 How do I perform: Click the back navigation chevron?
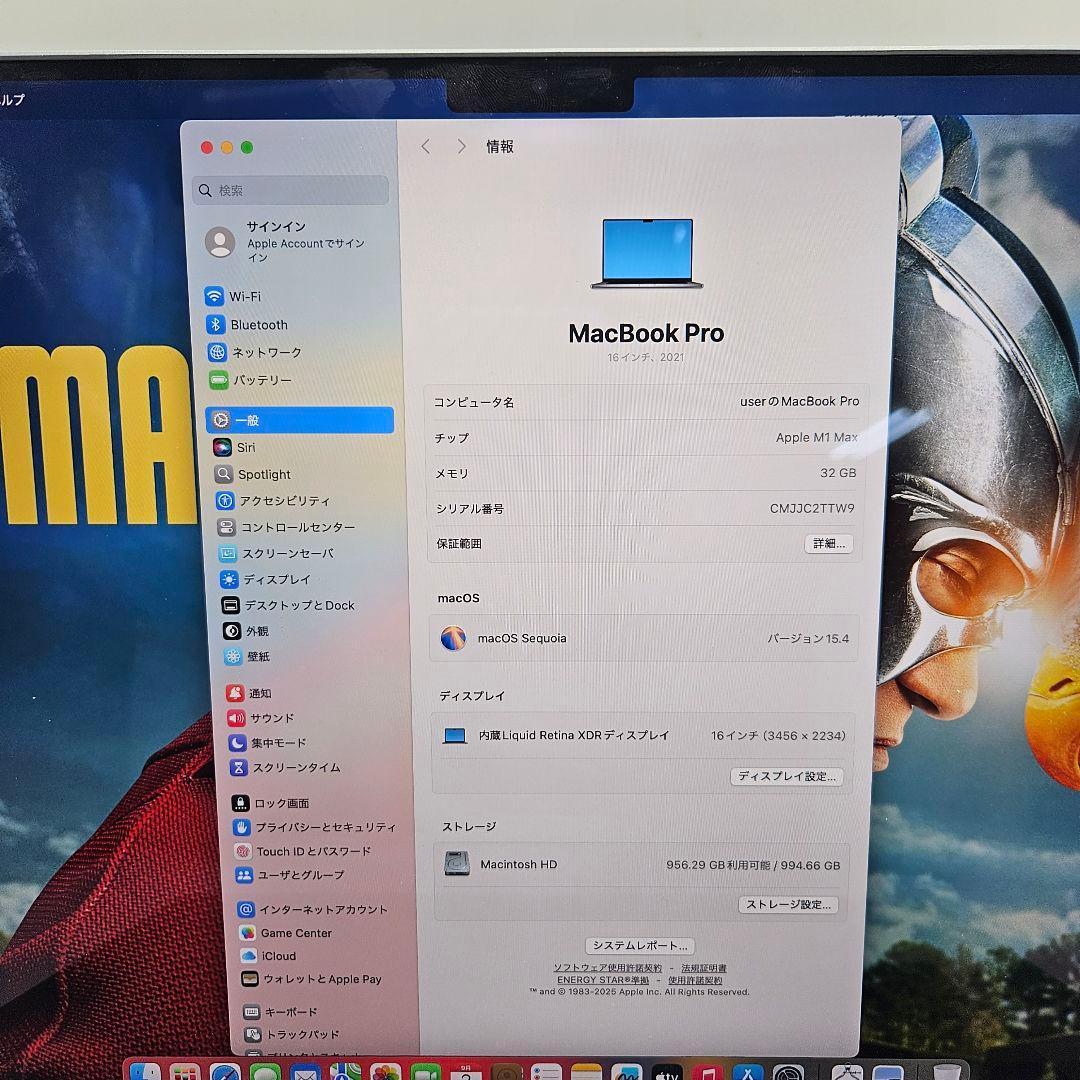[426, 146]
